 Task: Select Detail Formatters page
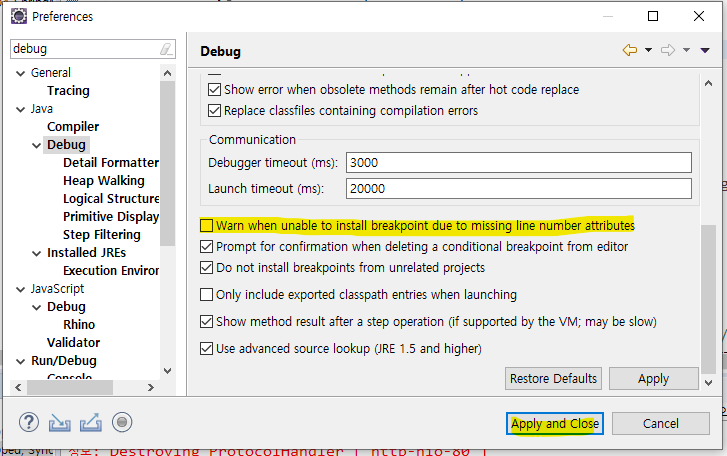111,163
